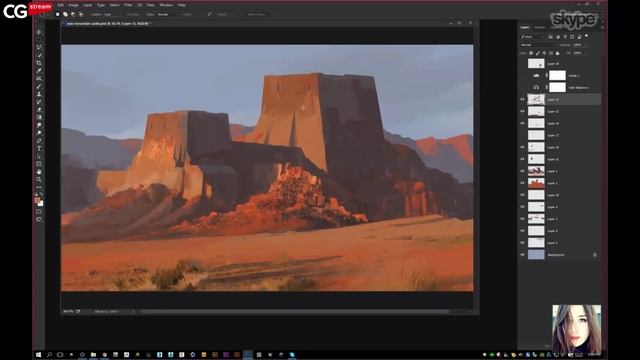Click zoom percentage field in status bar
The width and height of the screenshot is (640, 360).
(68, 311)
